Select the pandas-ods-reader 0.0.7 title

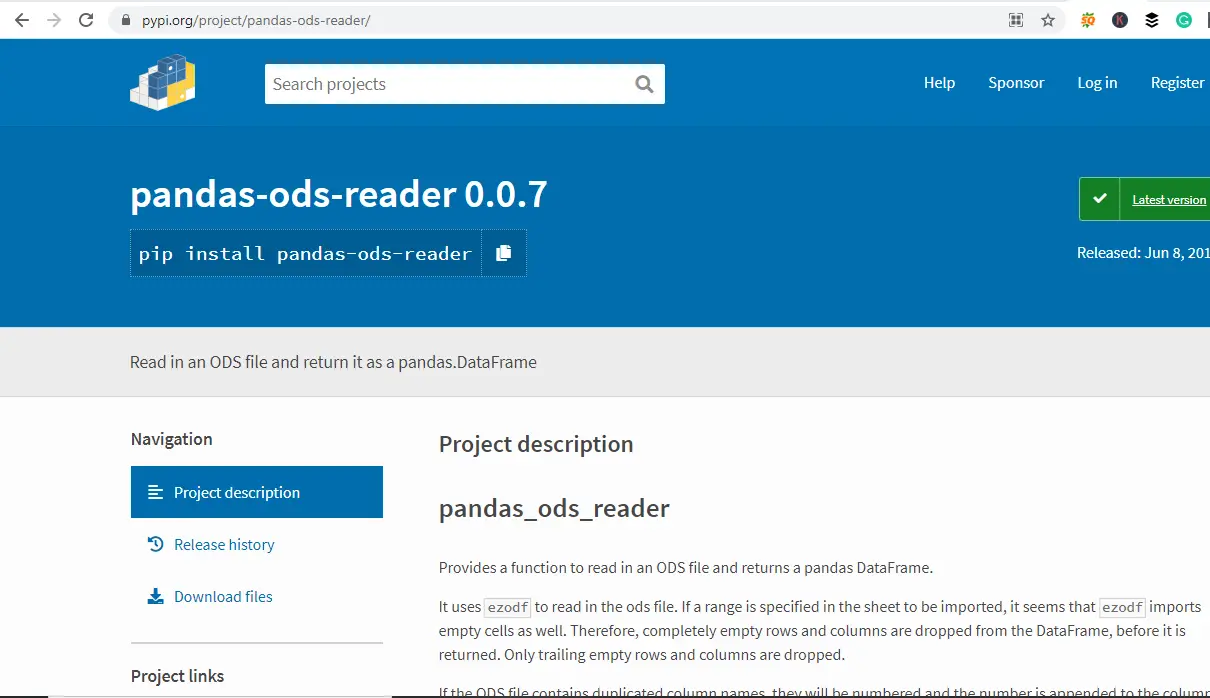[x=339, y=194]
